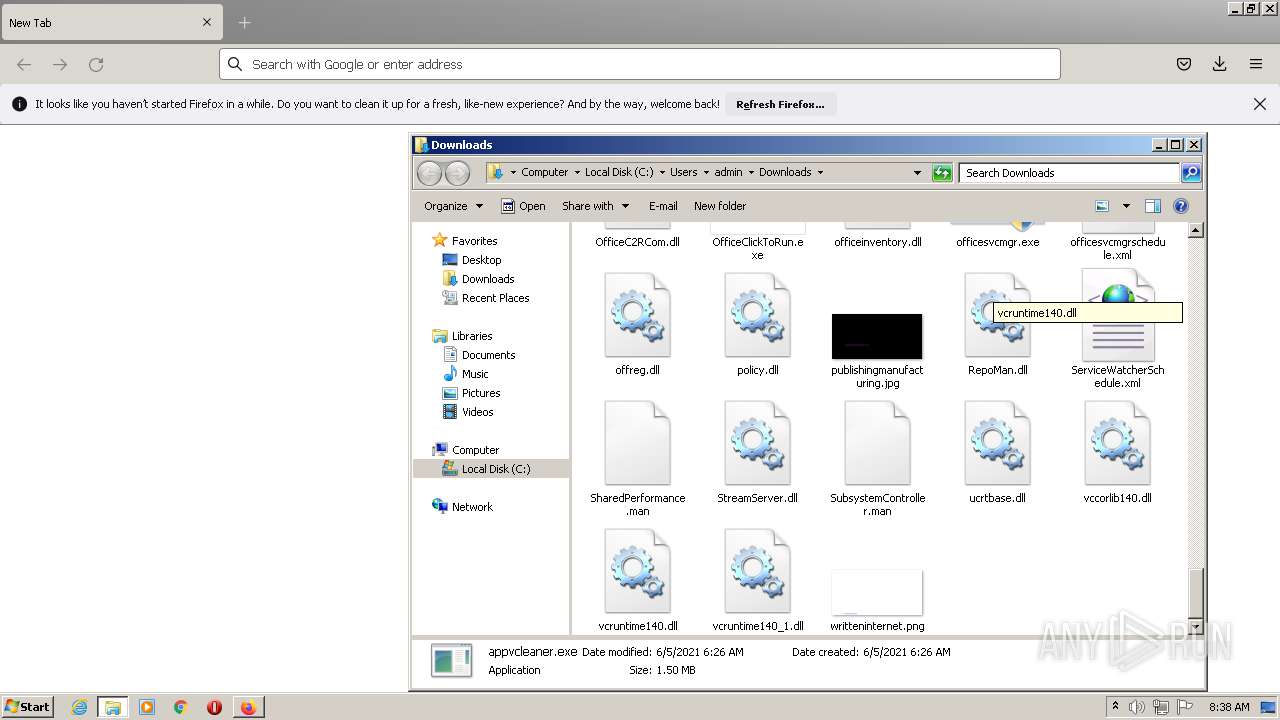Select the RepoMan.dll file icon

coord(997,315)
